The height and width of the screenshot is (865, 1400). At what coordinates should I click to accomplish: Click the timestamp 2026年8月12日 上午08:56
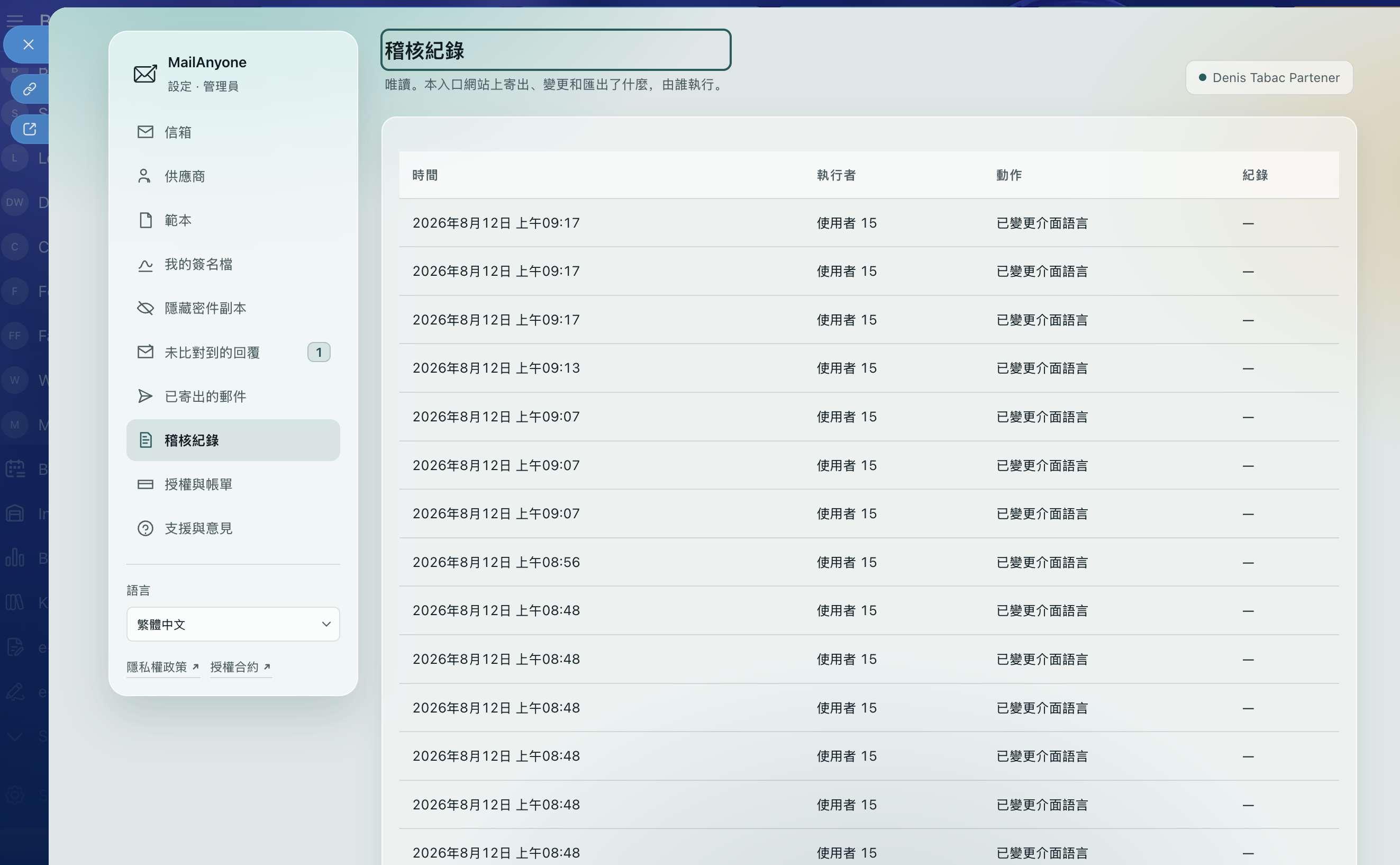click(496, 562)
